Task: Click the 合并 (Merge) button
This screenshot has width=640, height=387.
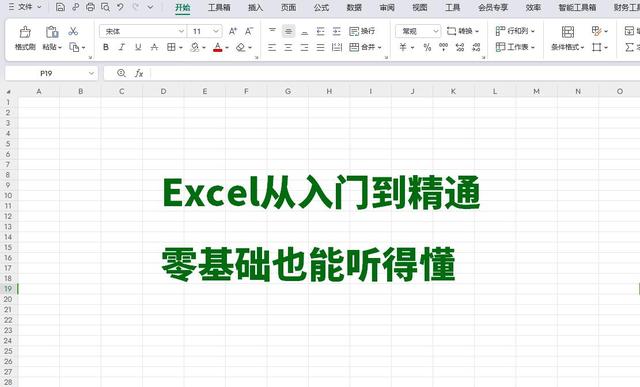Action: pyautogui.click(x=365, y=47)
